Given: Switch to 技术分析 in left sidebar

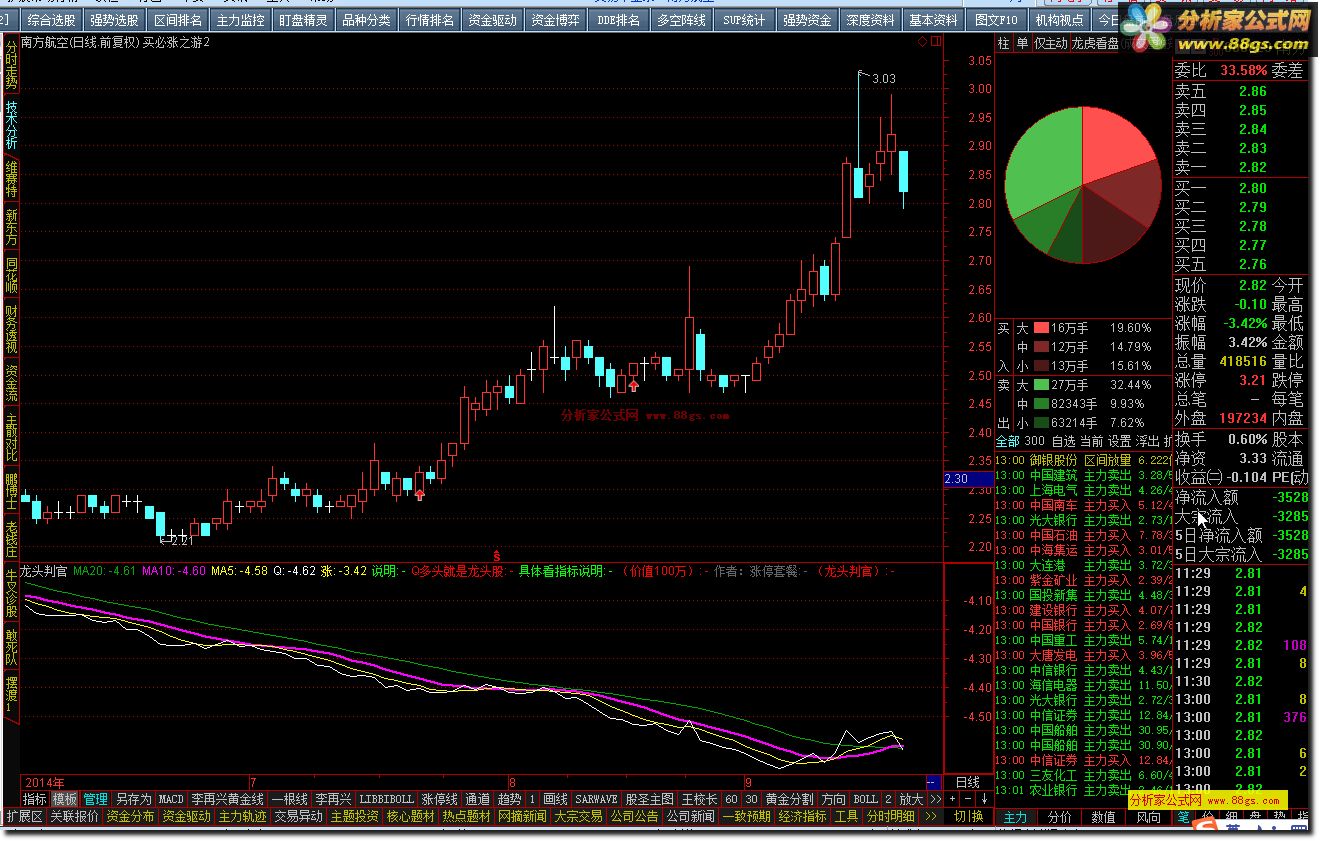Looking at the screenshot, I should [11, 124].
